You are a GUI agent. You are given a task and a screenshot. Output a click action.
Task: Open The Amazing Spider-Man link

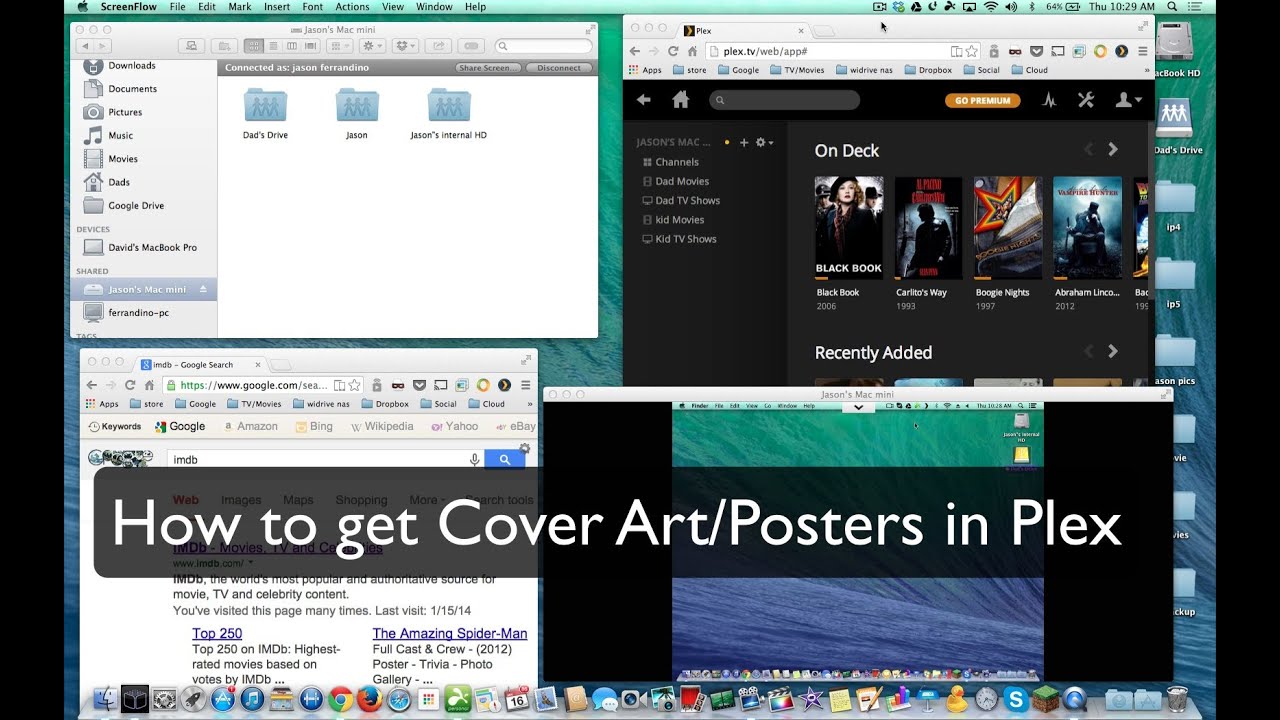tap(450, 633)
